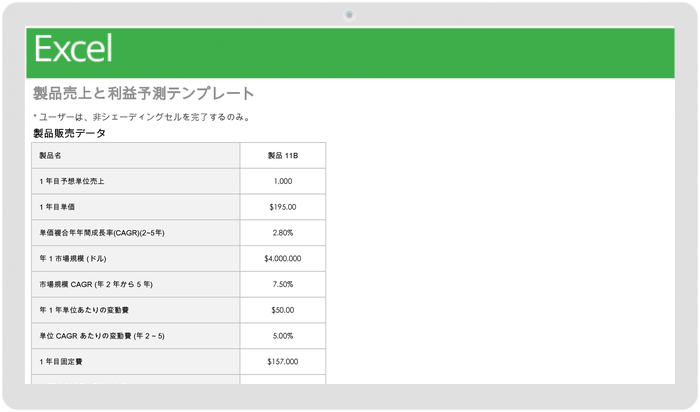Select the $157,000 fixed cost cell

coord(283,362)
